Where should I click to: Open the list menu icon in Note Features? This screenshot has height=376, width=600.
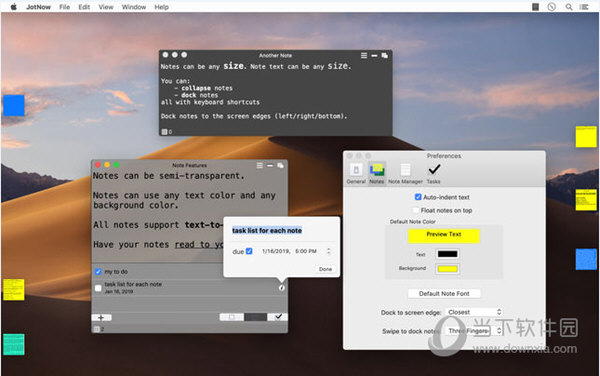[x=259, y=165]
